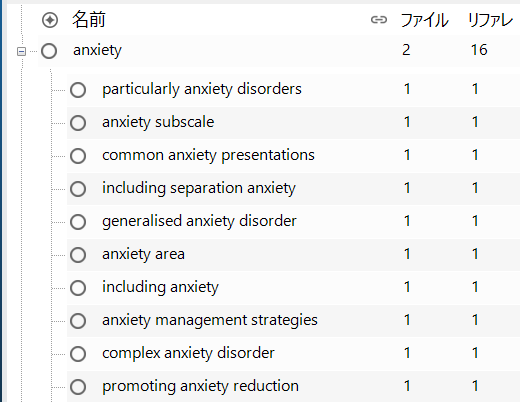Sort by the リファレ column header
Image resolution: width=520 pixels, height=402 pixels.
point(490,20)
